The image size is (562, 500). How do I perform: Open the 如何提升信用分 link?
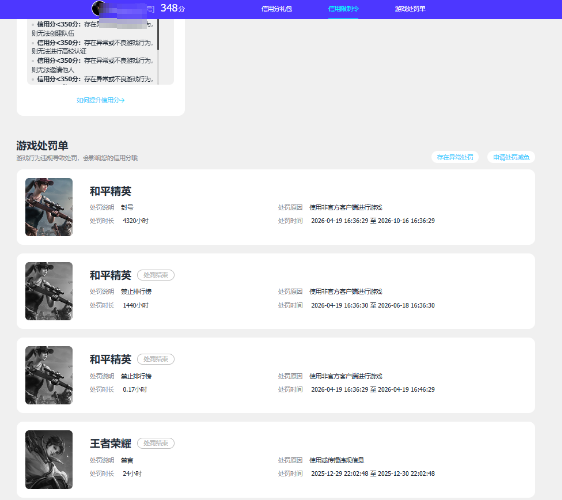pyautogui.click(x=100, y=100)
